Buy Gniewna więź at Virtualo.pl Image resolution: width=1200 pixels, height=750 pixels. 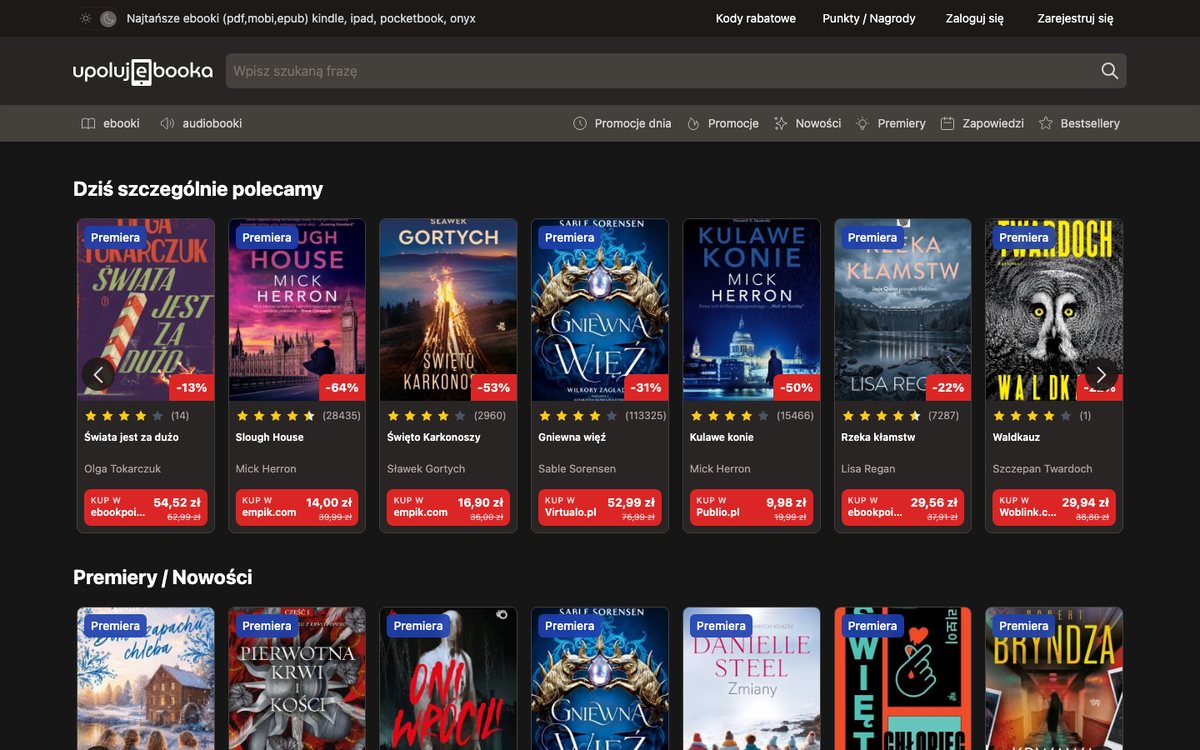pos(600,508)
